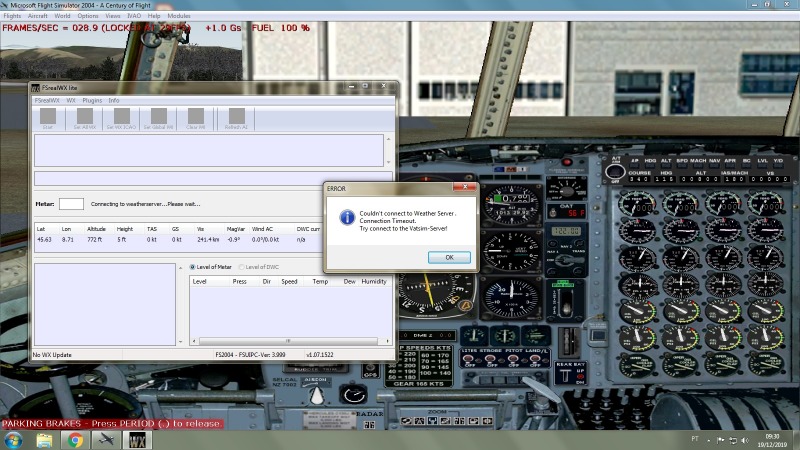
Task: Select the Level of Metar radio button
Action: pyautogui.click(x=192, y=267)
